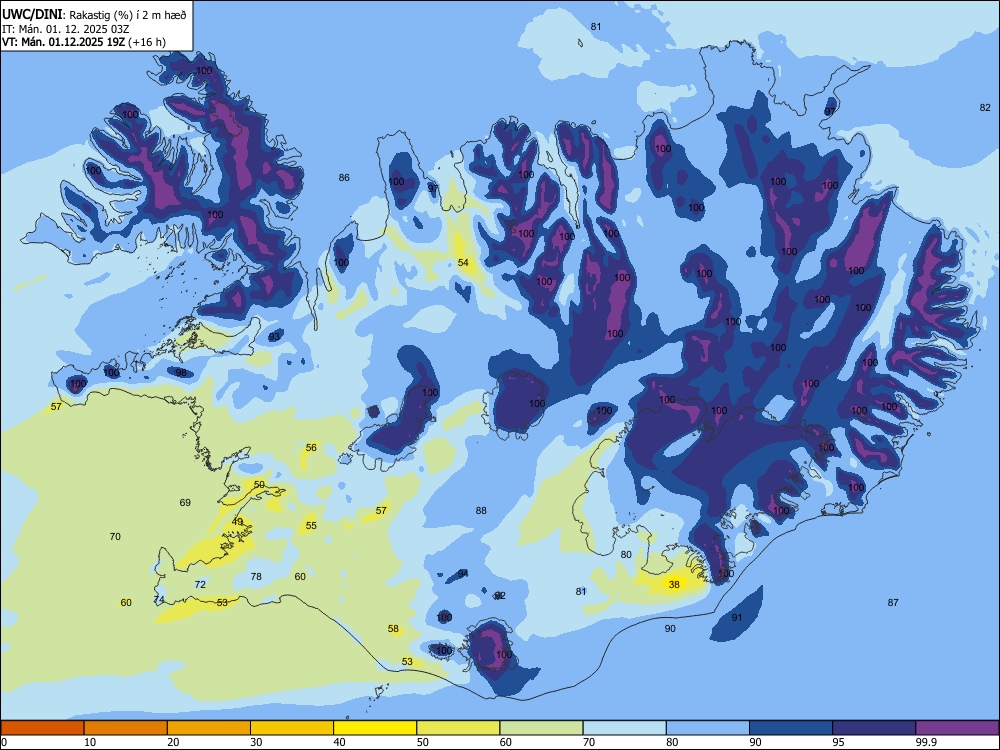Image resolution: width=1000 pixels, height=750 pixels.
Task: Click the map value '92'
Action: (501, 596)
